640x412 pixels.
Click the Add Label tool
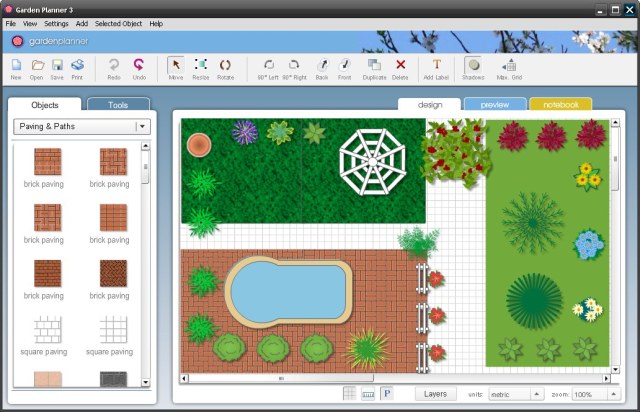tap(436, 68)
